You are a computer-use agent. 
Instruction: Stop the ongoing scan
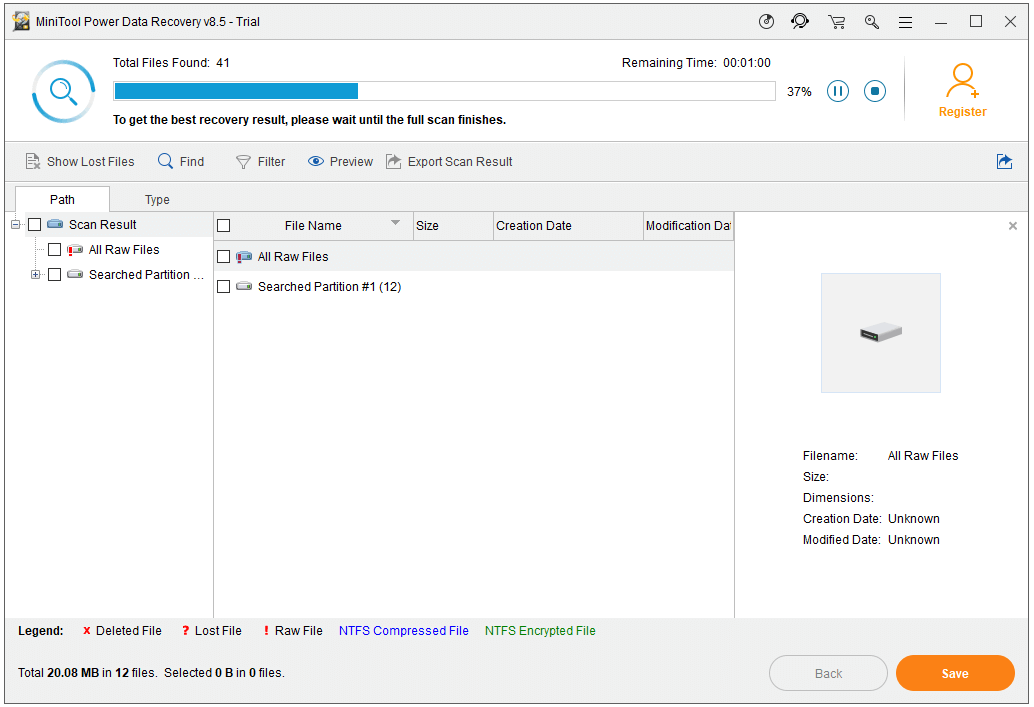(x=874, y=90)
